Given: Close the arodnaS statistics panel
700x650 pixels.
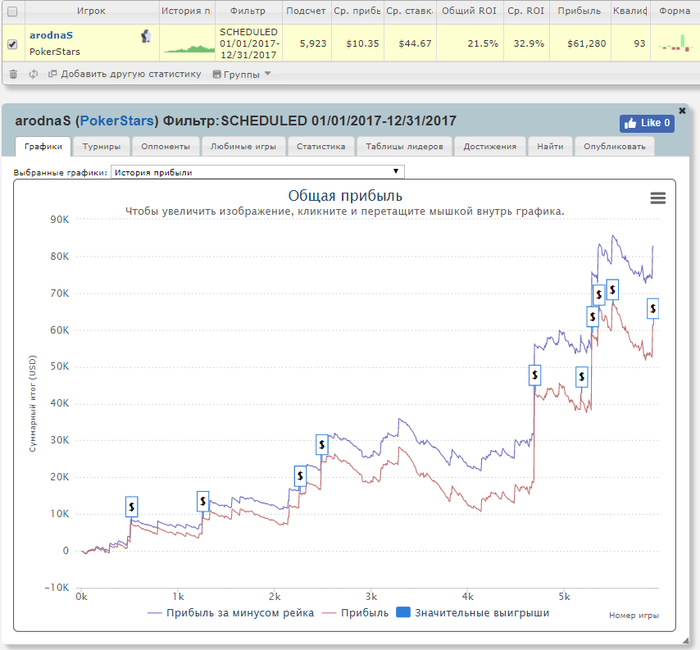Looking at the screenshot, I should click(682, 111).
